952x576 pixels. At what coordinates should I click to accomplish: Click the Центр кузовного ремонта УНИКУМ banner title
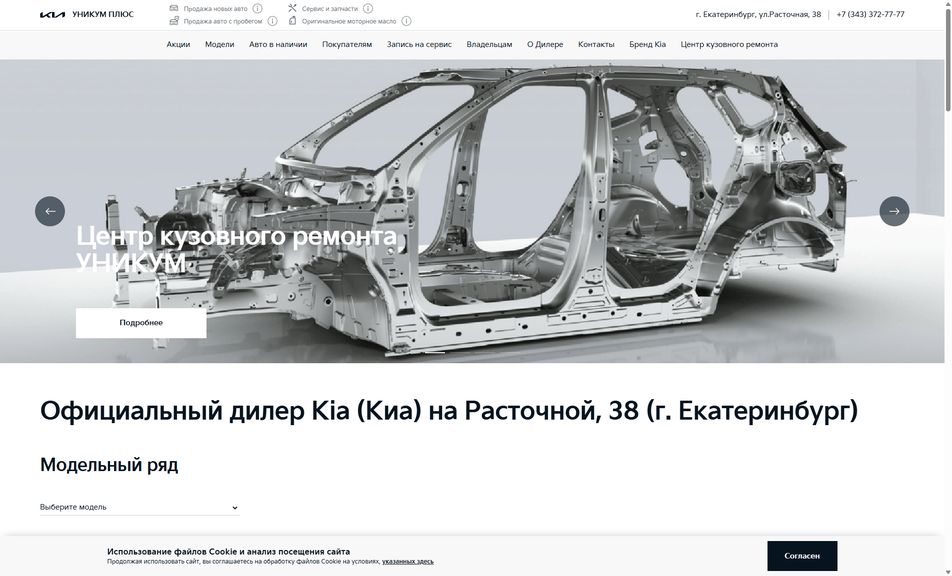tap(236, 249)
